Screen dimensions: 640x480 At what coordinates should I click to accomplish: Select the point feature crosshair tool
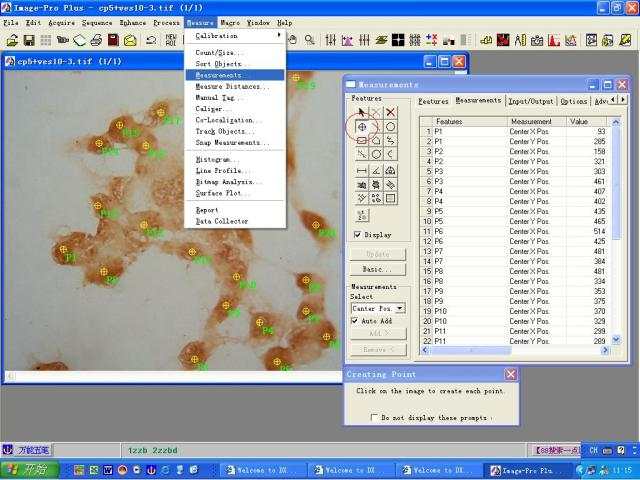coord(361,127)
